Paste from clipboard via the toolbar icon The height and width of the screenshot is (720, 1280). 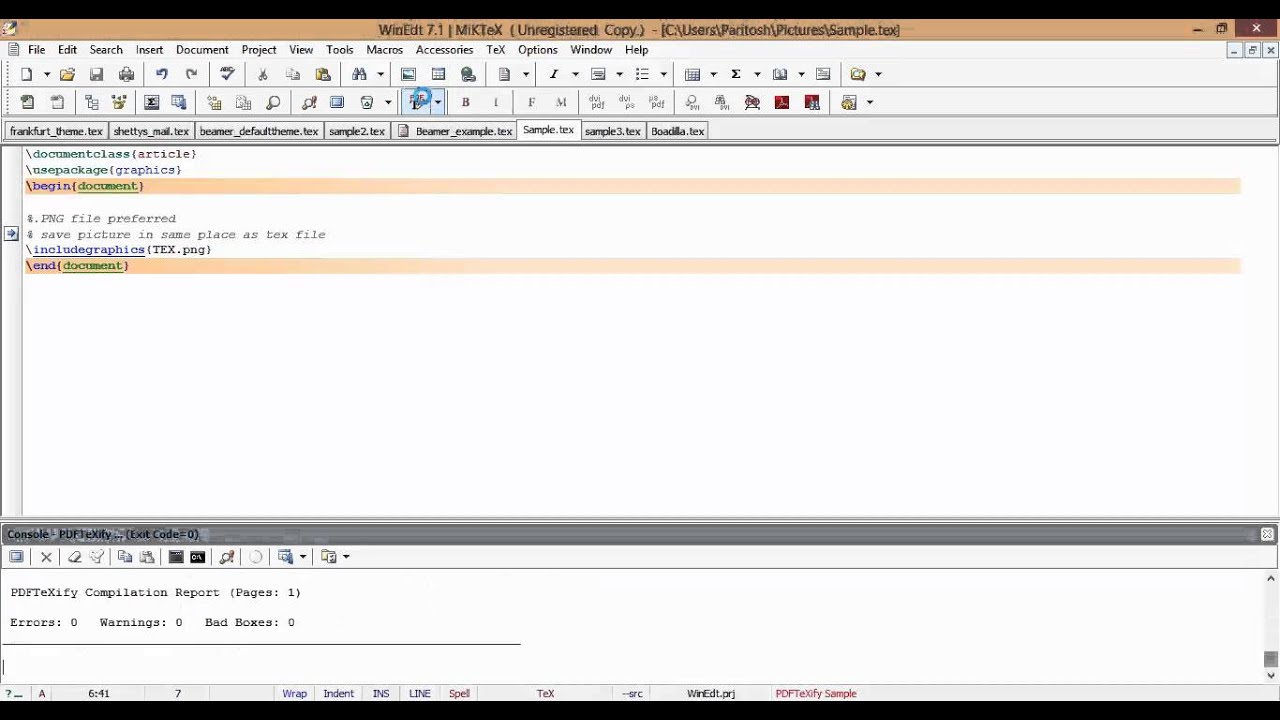coord(322,74)
